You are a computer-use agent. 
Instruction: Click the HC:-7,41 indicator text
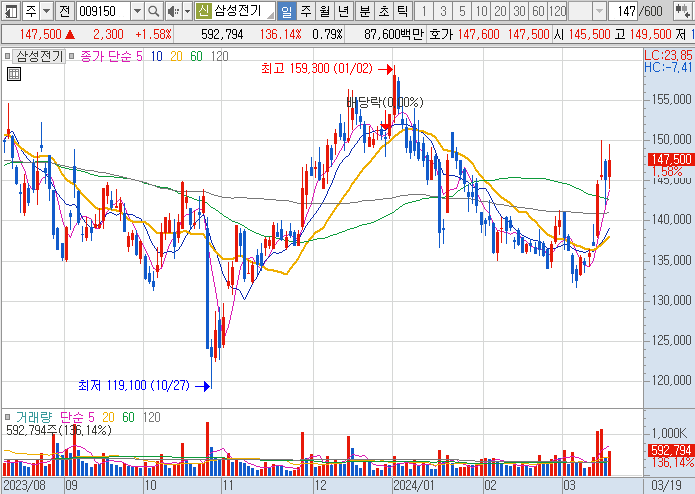668,67
